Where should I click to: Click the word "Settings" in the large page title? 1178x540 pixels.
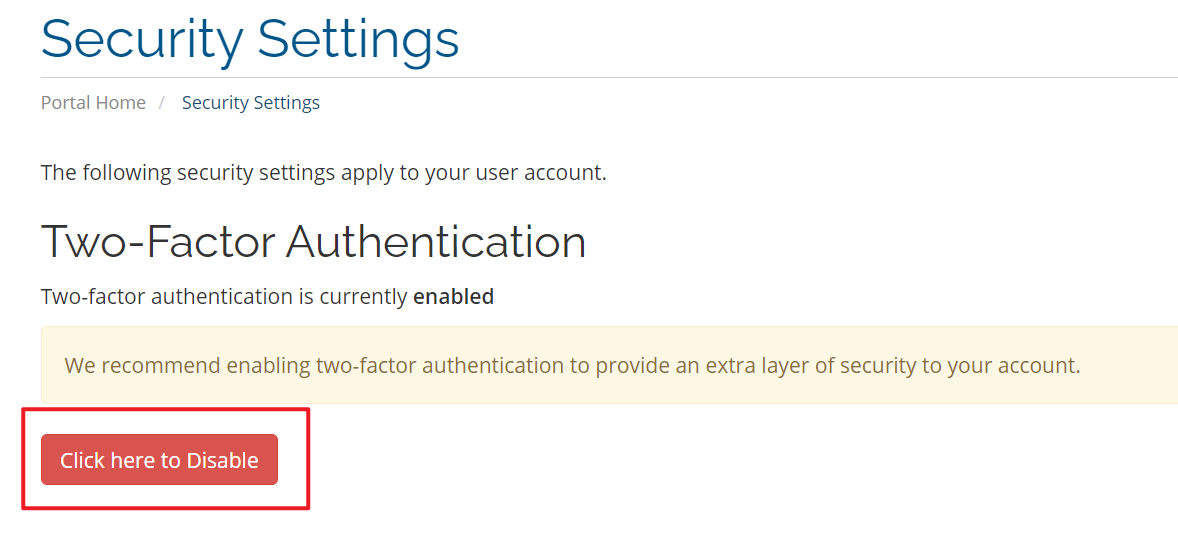[358, 40]
